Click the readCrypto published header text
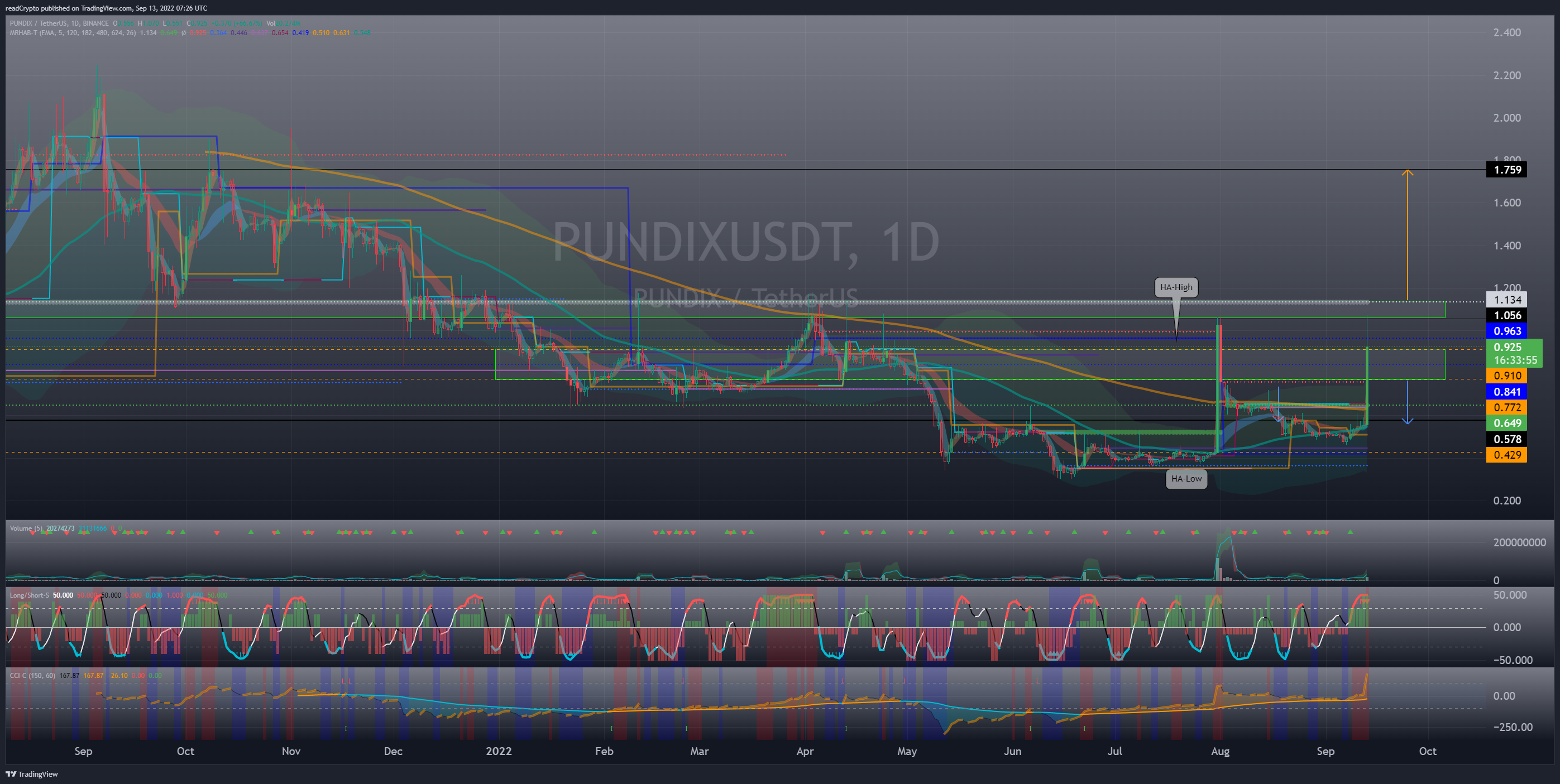 pos(106,8)
